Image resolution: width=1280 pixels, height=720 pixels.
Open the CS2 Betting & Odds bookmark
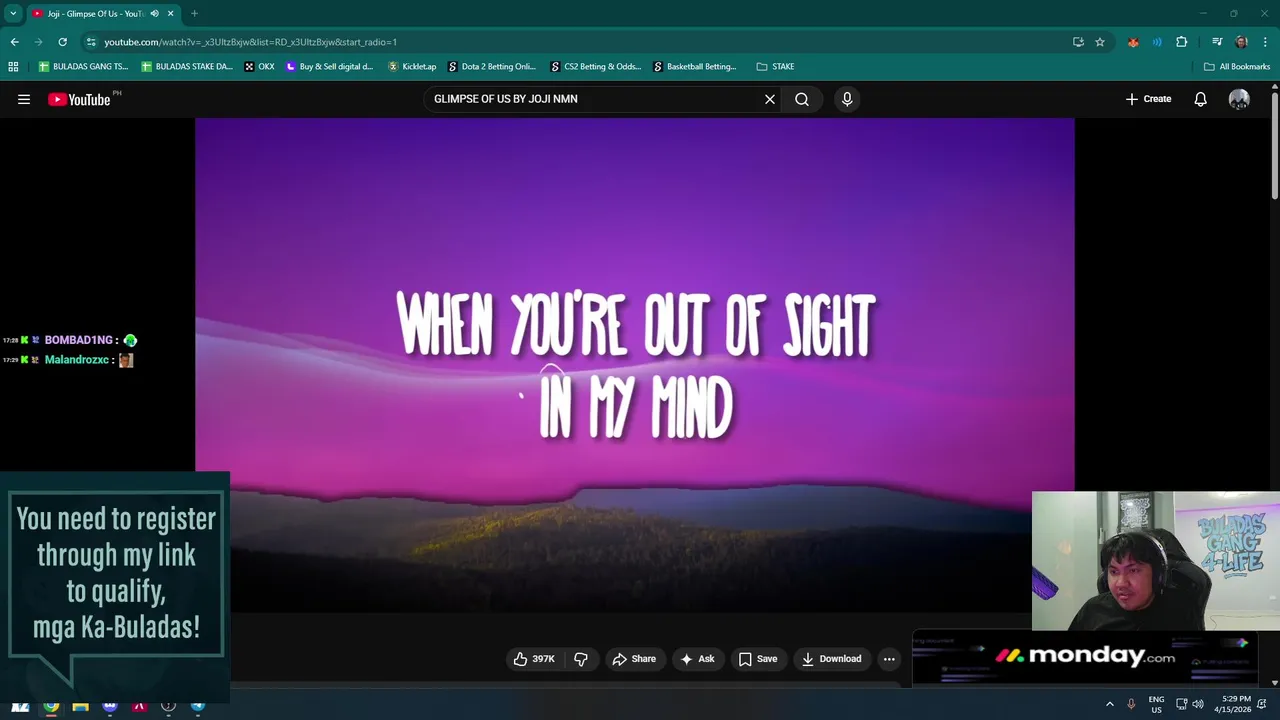(596, 67)
